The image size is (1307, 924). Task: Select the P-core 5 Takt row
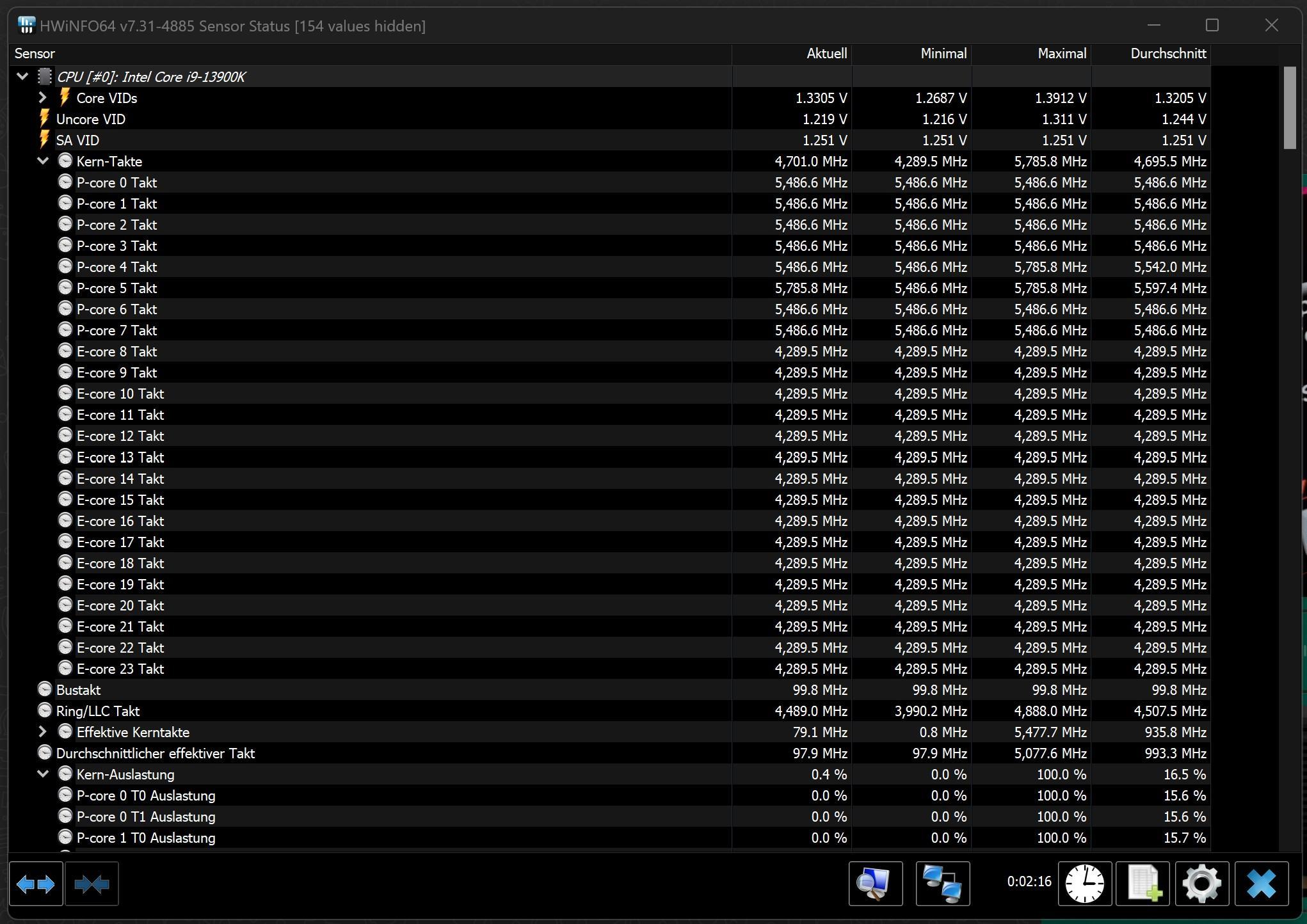[x=116, y=289]
